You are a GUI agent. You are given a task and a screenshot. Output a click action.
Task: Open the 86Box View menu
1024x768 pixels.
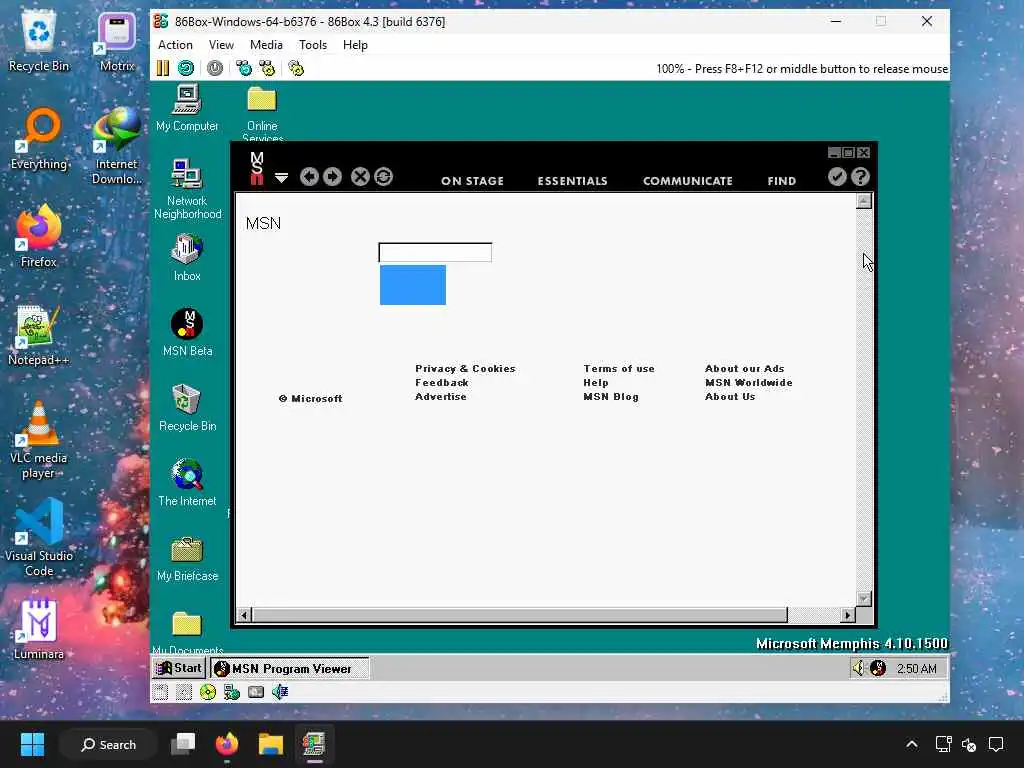pyautogui.click(x=221, y=44)
